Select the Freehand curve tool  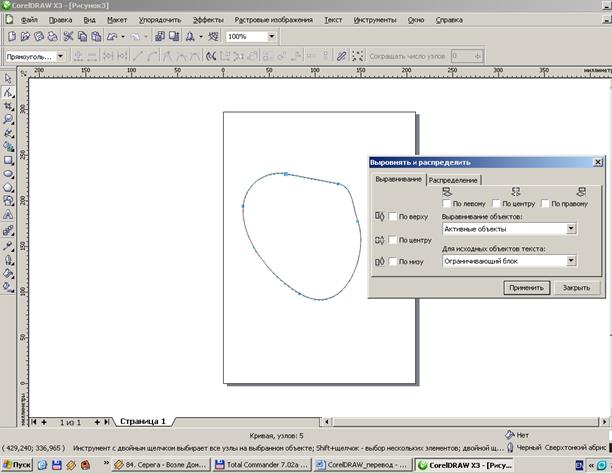8,133
